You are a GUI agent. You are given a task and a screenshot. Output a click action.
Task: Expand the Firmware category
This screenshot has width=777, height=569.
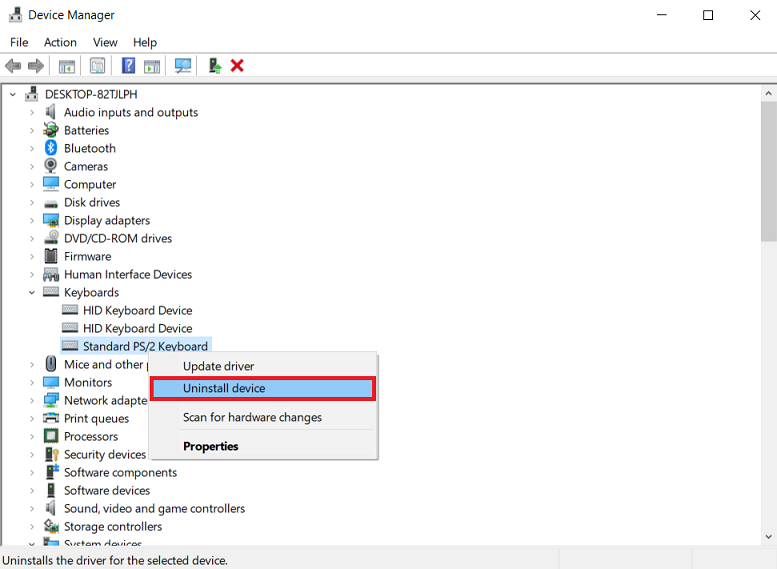point(32,256)
